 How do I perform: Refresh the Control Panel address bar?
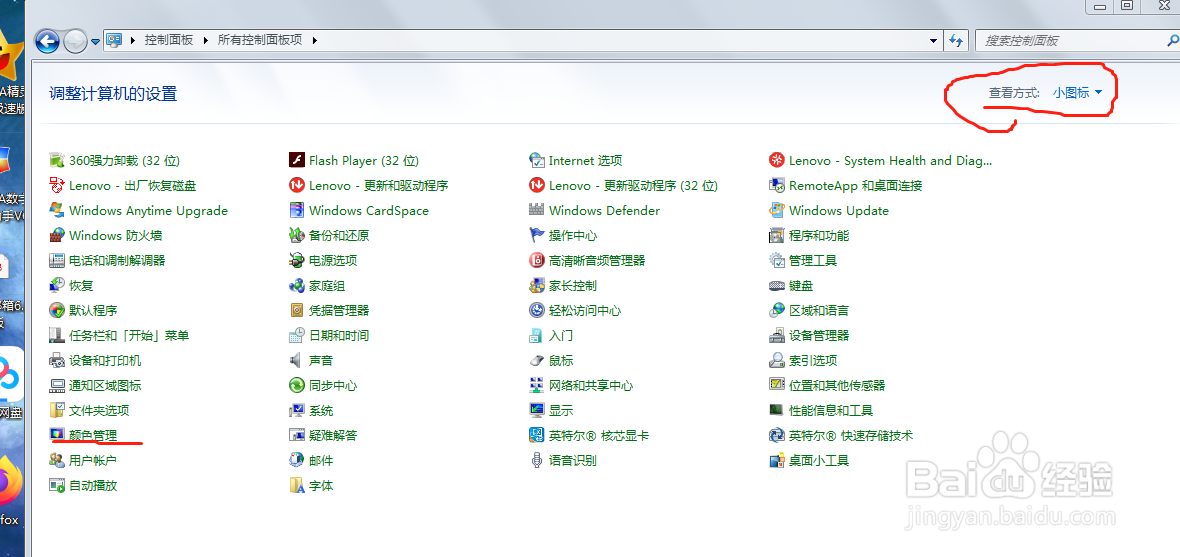(957, 41)
